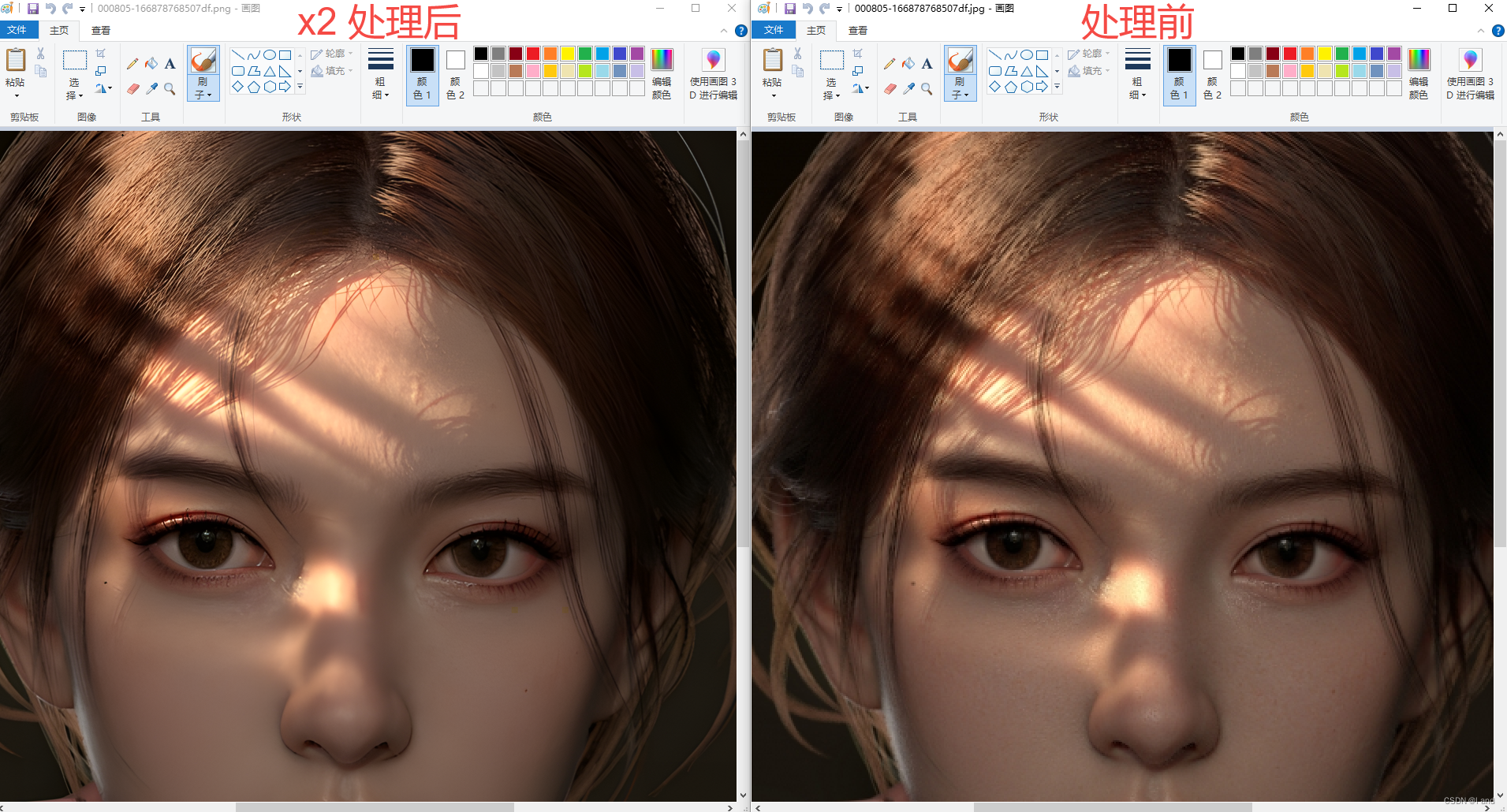Select the Magnifier tool in left Paint window
Viewport: 1507px width, 812px height.
coord(170,89)
